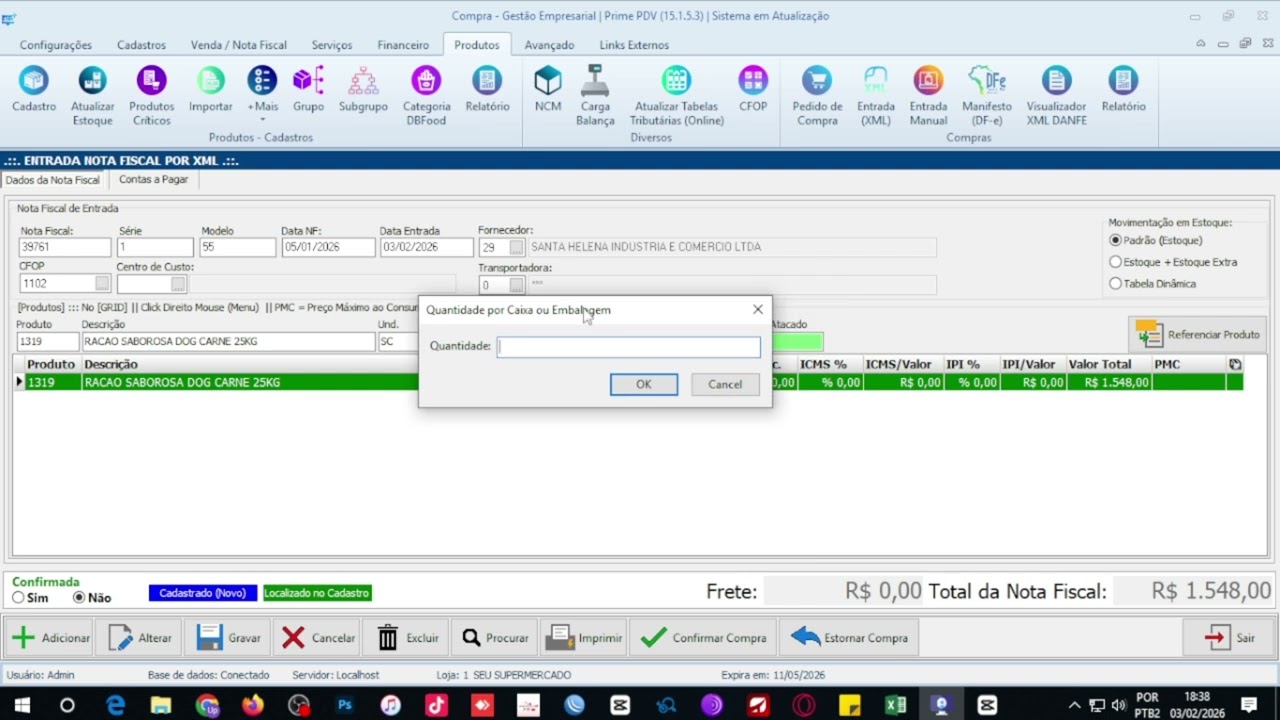Open Photoshop from the taskbar
The image size is (1280, 720).
(345, 705)
